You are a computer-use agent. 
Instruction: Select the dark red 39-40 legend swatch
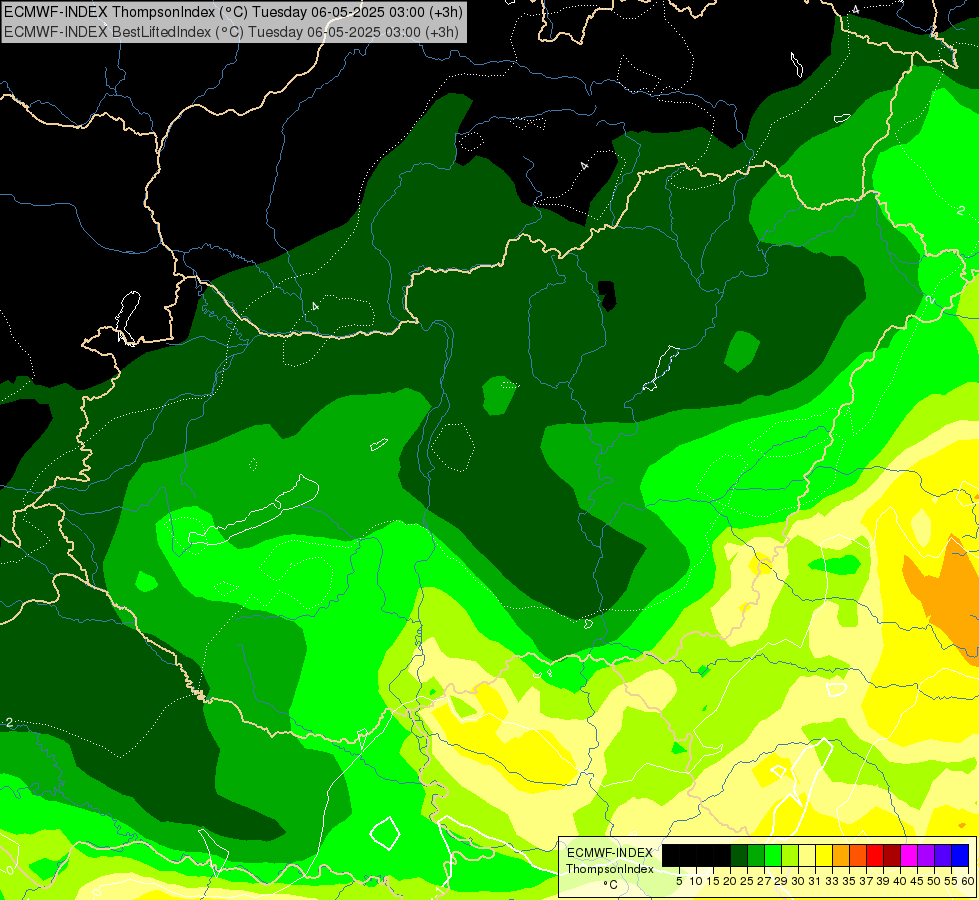point(892,856)
